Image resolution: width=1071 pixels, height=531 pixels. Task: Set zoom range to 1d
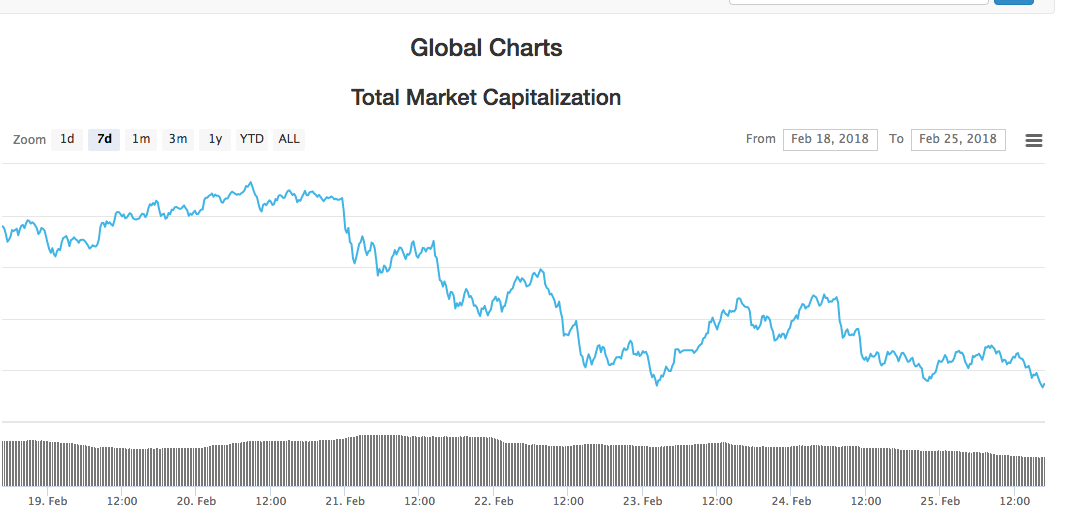point(67,139)
